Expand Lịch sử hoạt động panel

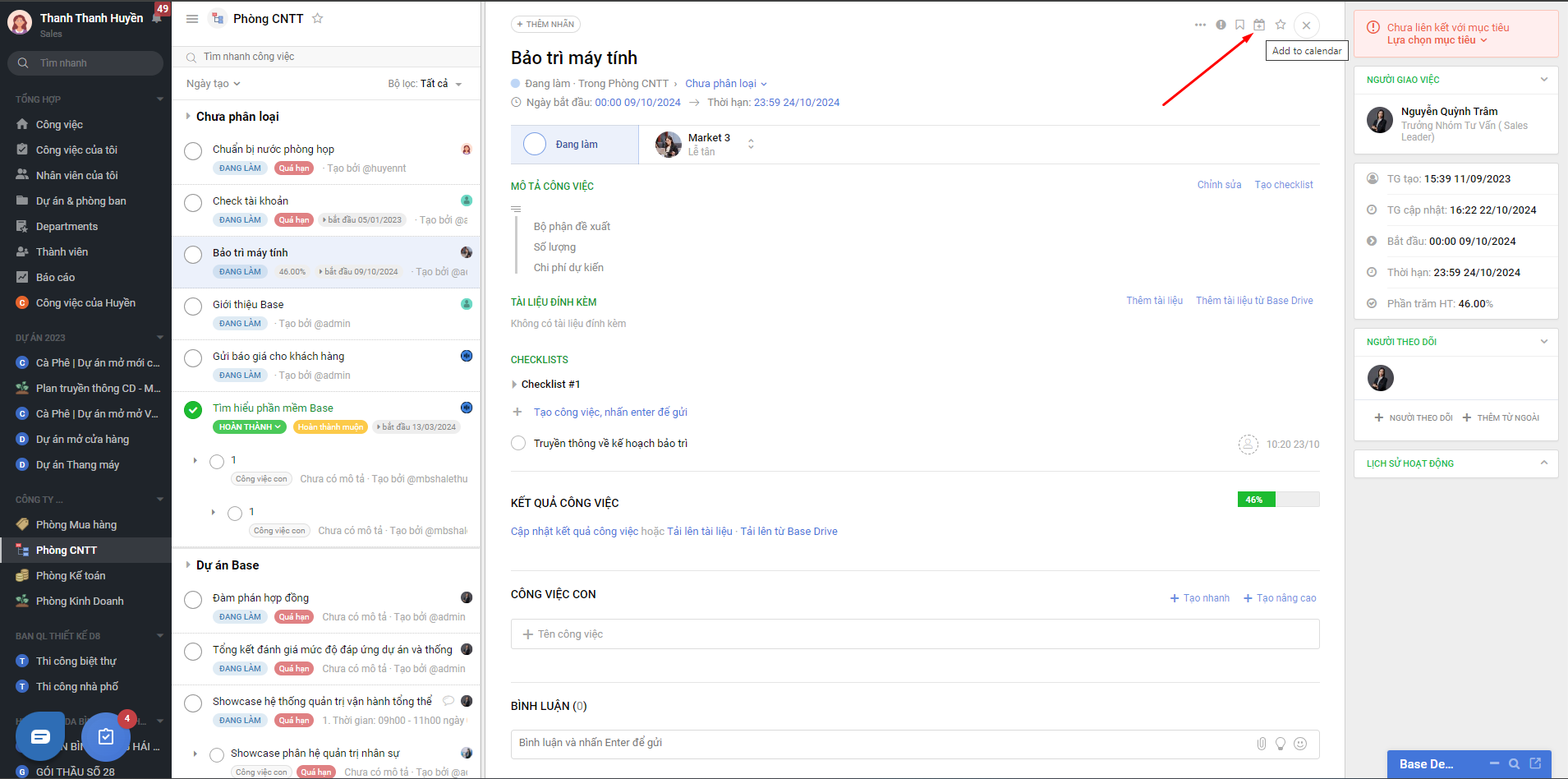(x=1544, y=463)
